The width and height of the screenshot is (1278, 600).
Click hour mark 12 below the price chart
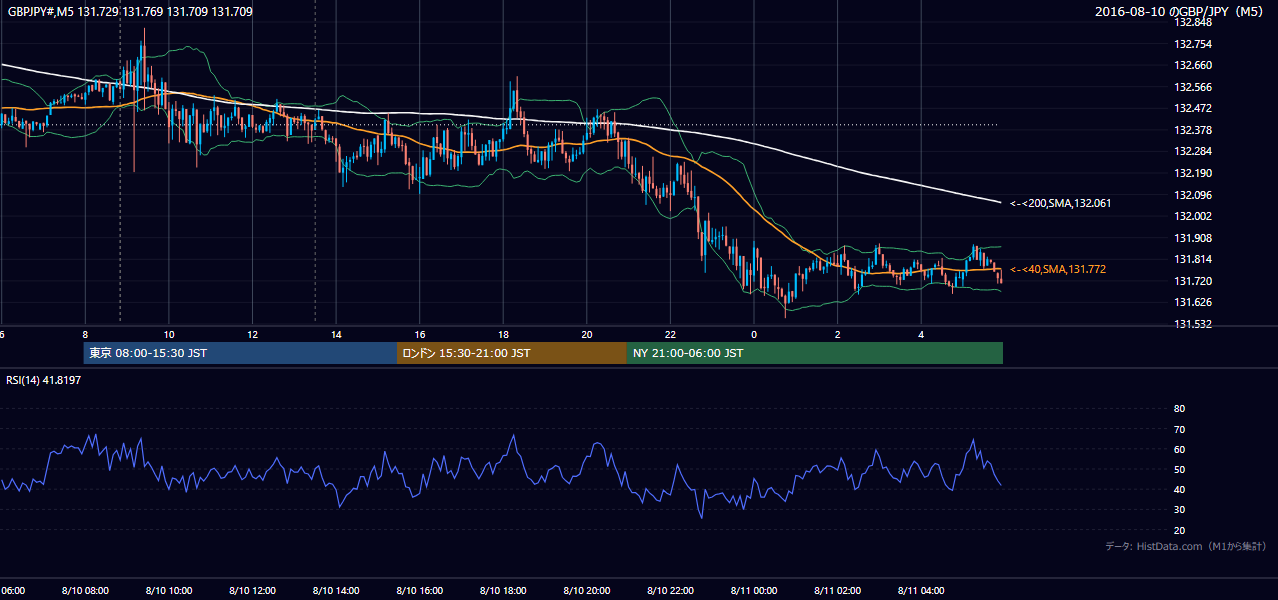(x=252, y=335)
